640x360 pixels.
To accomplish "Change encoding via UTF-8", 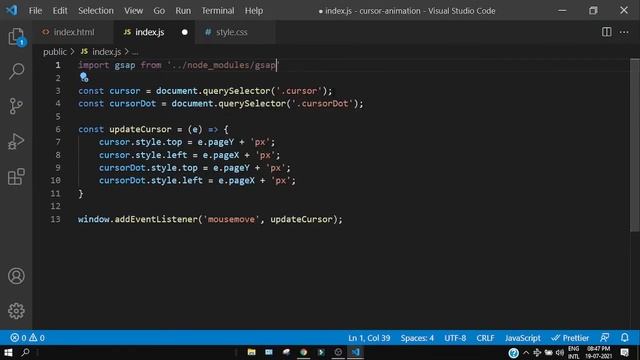I will point(455,338).
